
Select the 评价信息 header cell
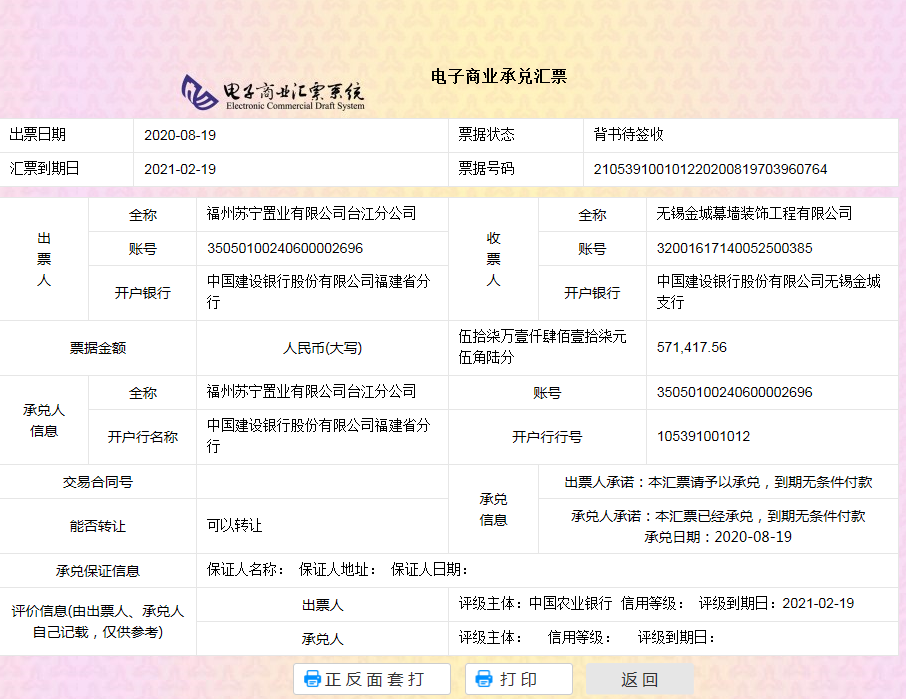[x=98, y=622]
